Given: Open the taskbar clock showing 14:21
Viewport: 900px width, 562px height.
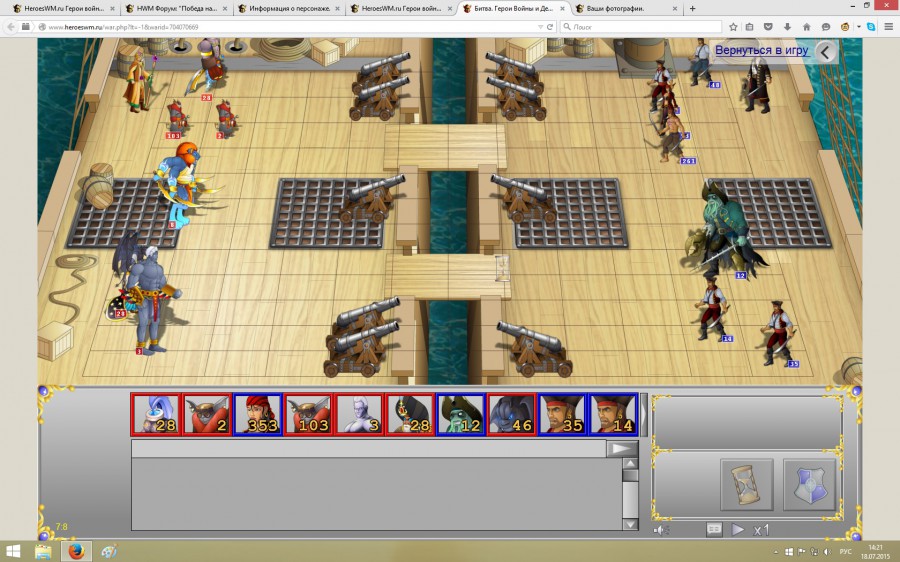Looking at the screenshot, I should [874, 552].
